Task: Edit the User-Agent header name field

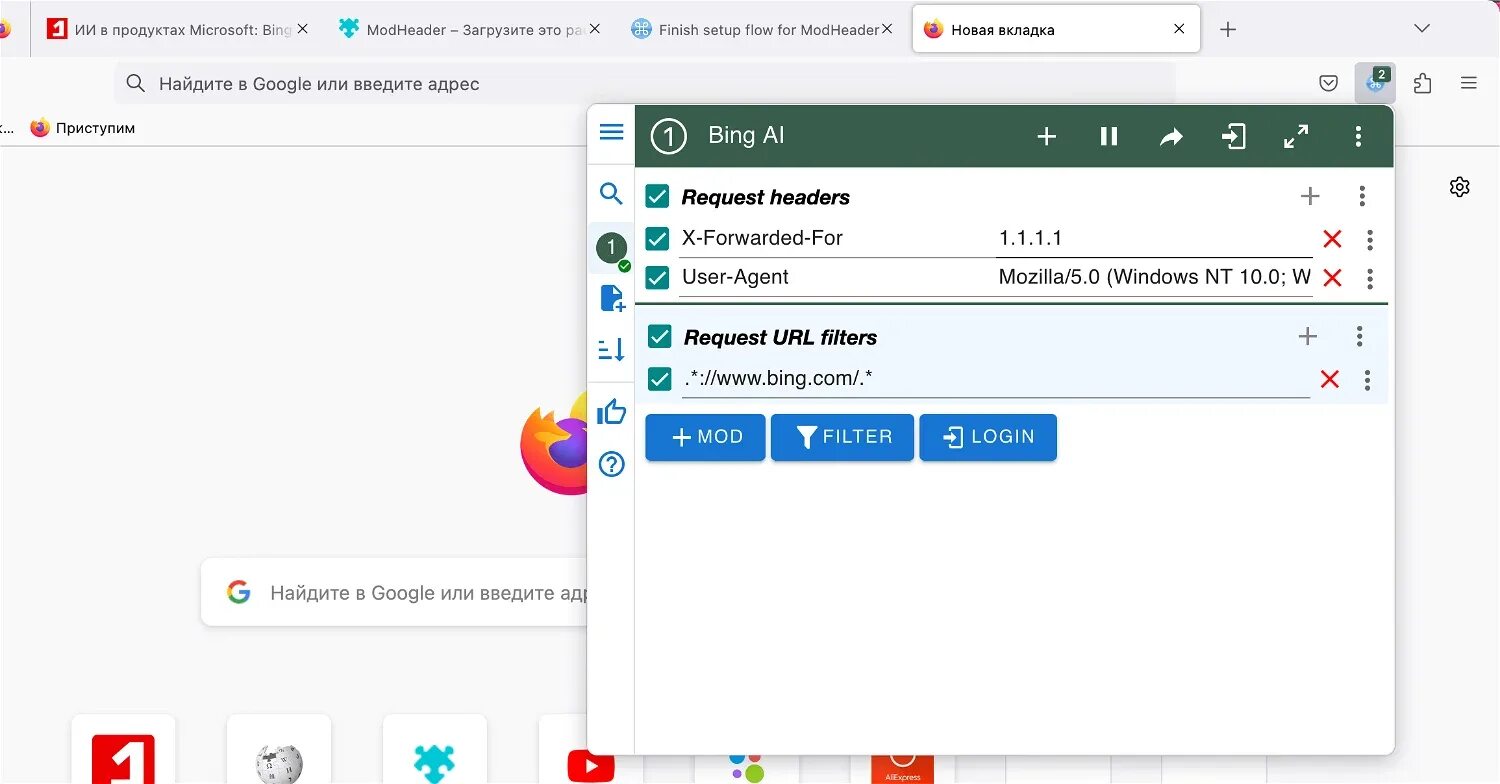Action: click(x=836, y=277)
